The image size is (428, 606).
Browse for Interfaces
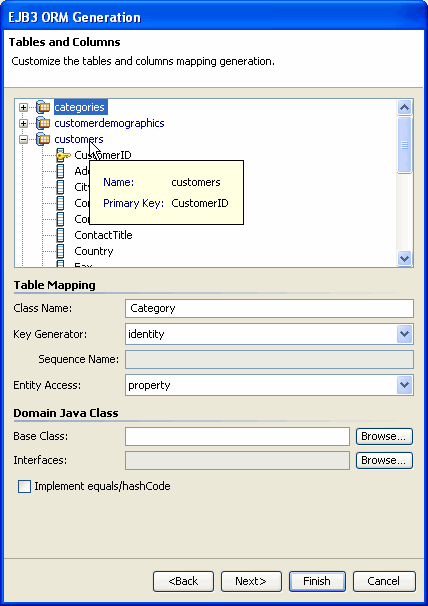[384, 460]
